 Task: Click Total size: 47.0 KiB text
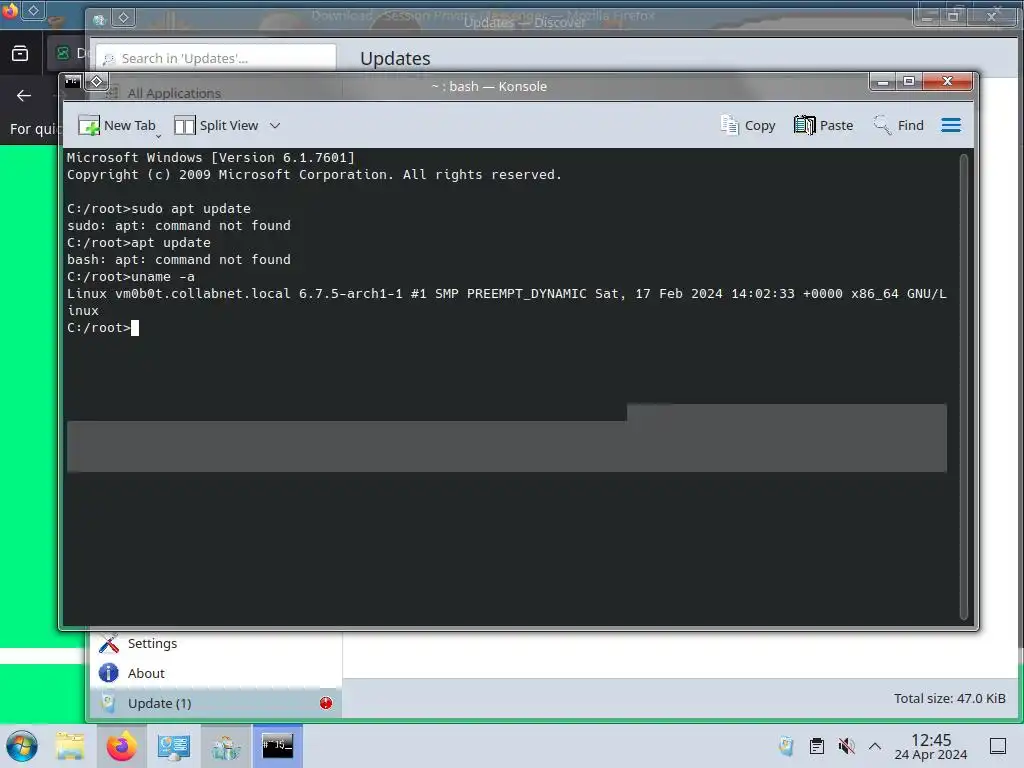pyautogui.click(x=950, y=699)
